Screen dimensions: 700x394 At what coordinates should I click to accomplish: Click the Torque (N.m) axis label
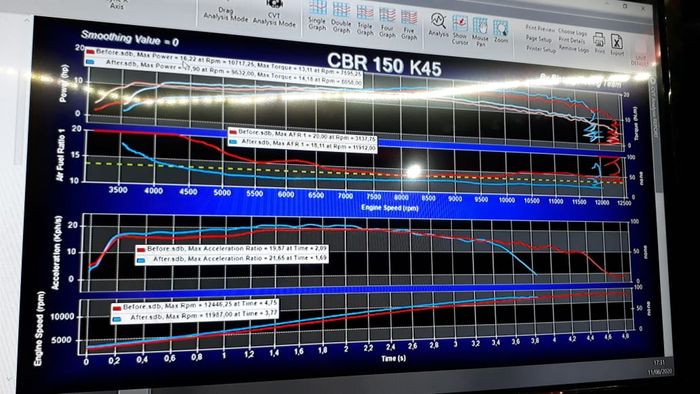(636, 124)
